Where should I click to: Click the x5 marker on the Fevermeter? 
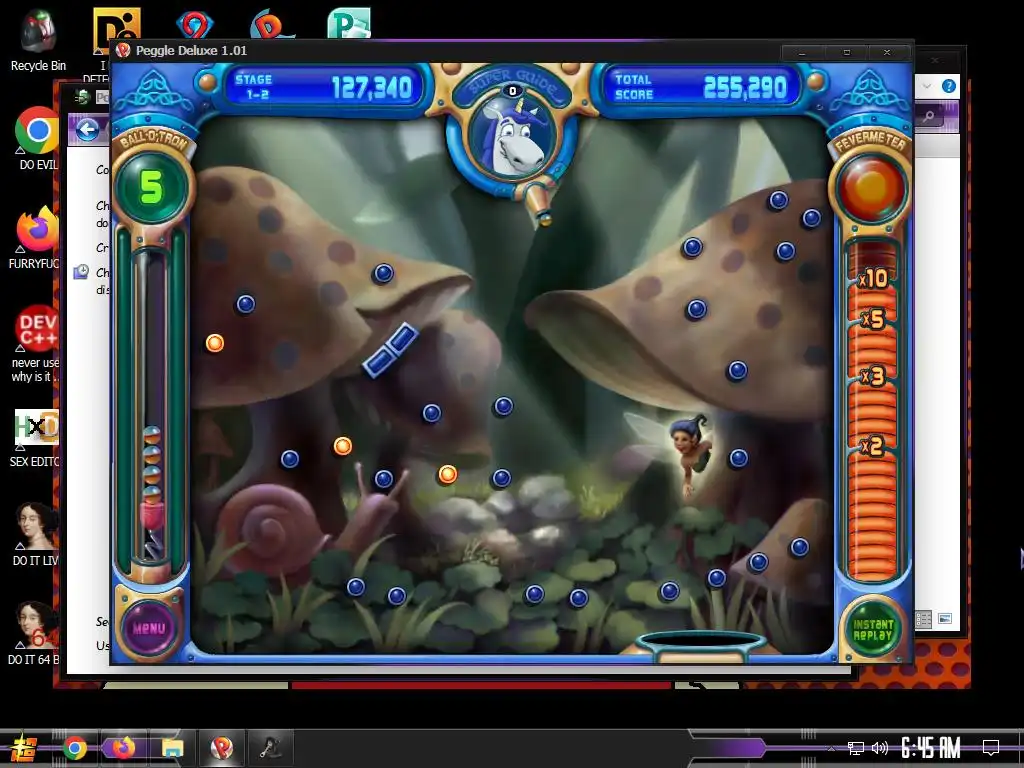[873, 319]
